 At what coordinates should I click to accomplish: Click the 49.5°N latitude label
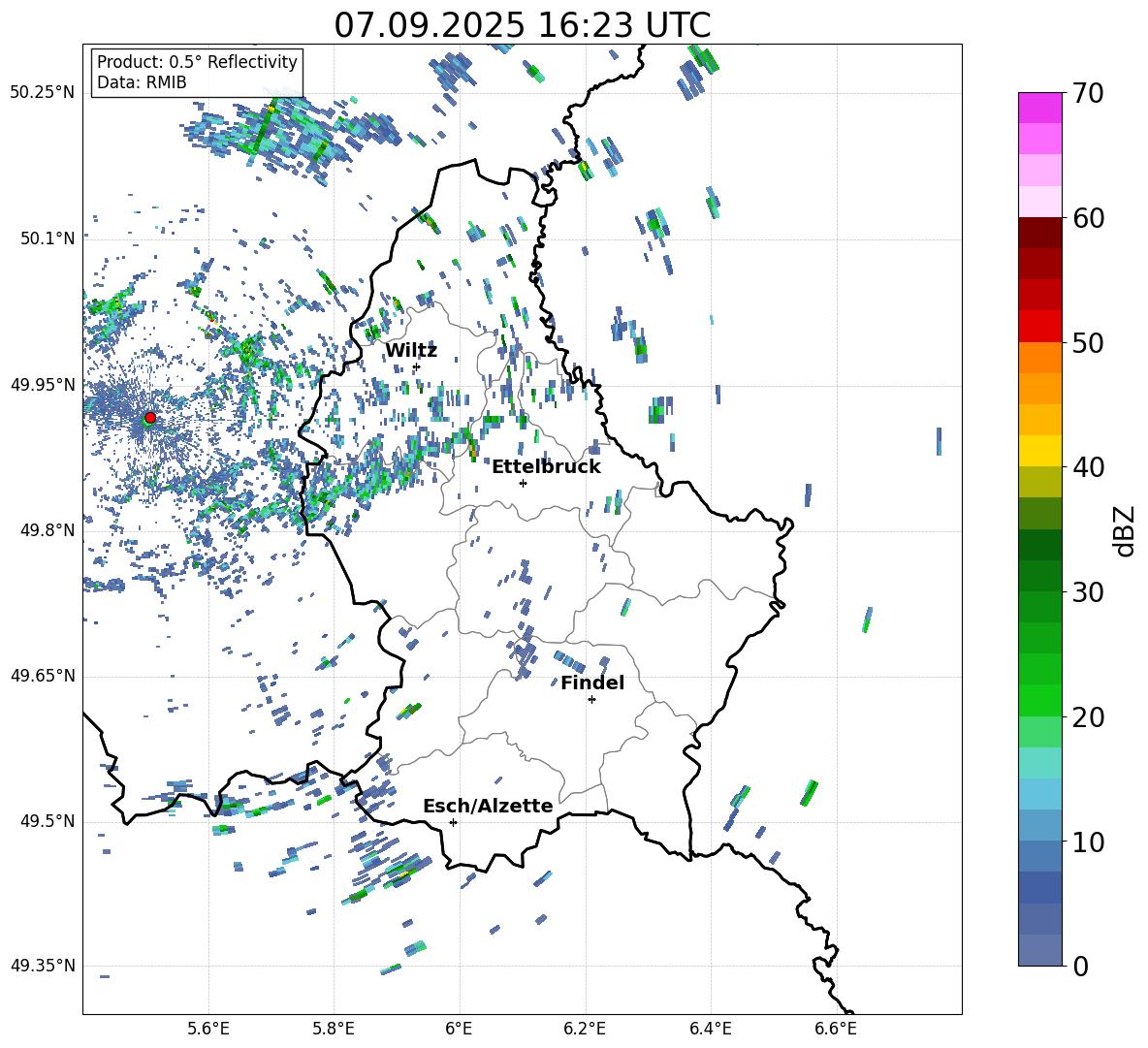click(x=48, y=821)
